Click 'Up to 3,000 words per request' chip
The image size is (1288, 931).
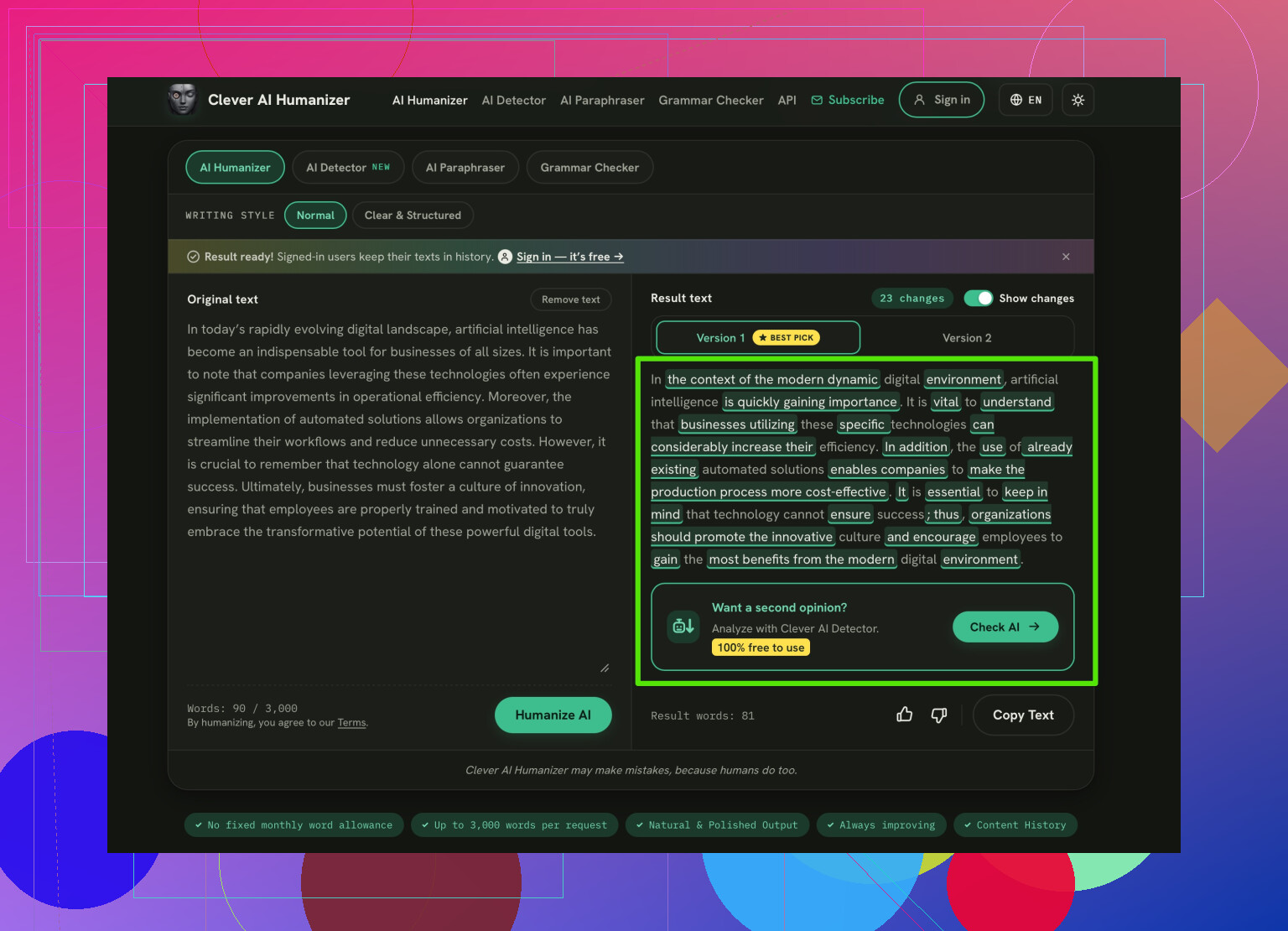tap(514, 825)
